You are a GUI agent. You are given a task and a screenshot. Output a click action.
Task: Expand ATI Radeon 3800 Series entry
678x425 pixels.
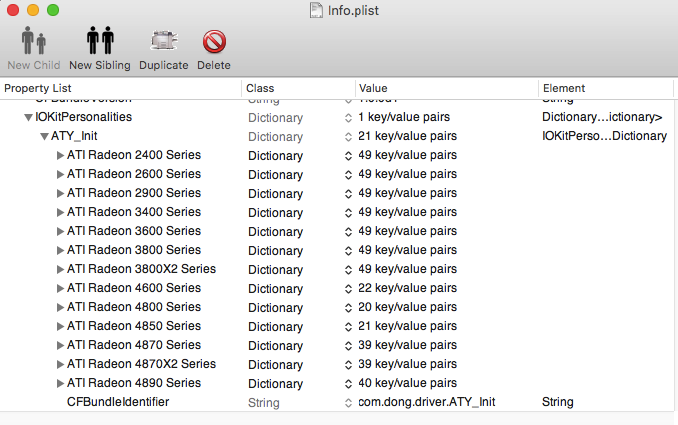(x=61, y=250)
